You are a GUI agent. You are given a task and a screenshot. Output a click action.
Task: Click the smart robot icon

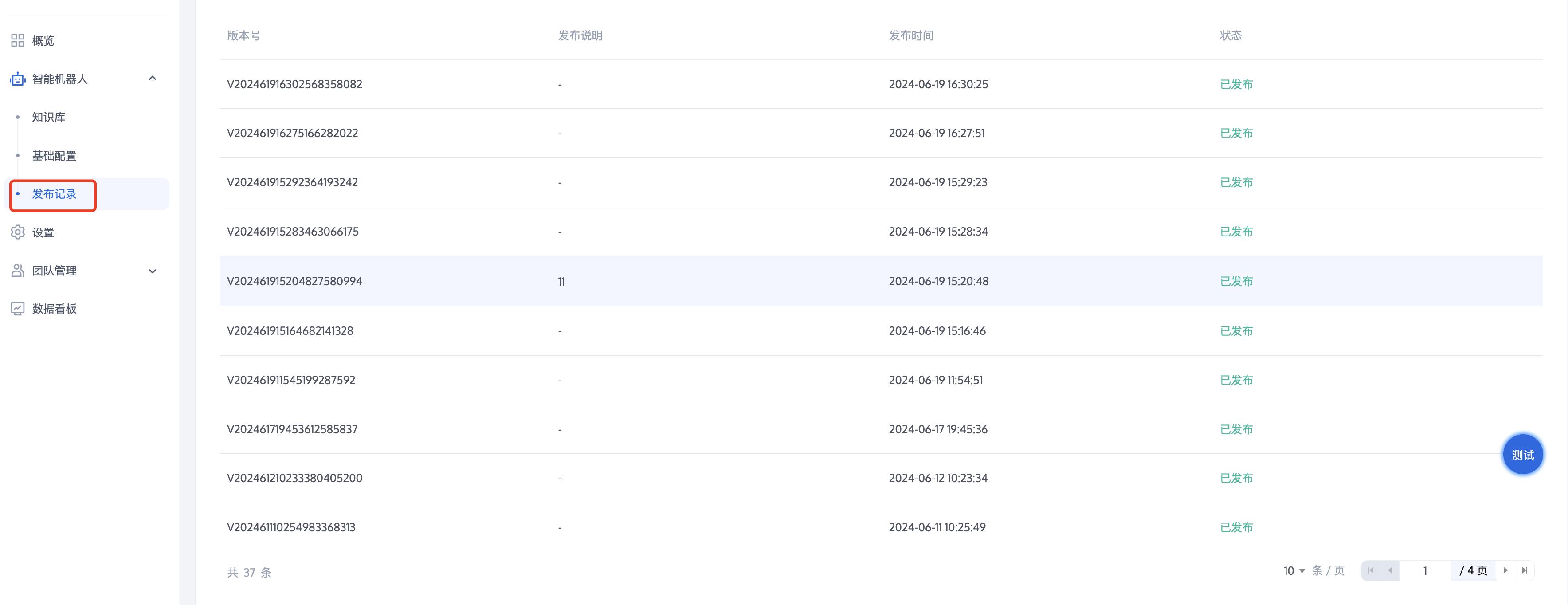coord(18,79)
